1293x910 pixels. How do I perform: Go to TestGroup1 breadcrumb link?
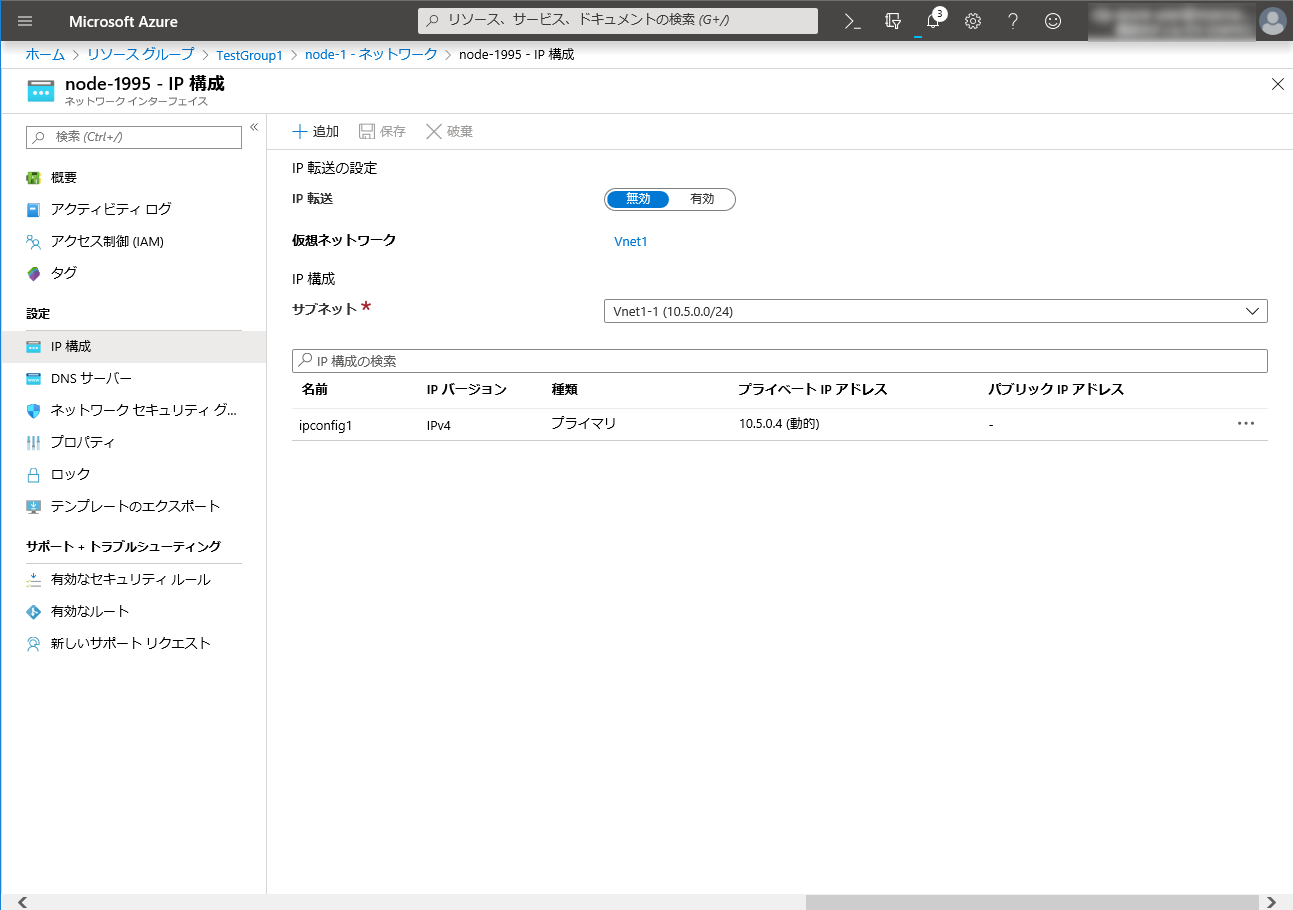coord(249,55)
